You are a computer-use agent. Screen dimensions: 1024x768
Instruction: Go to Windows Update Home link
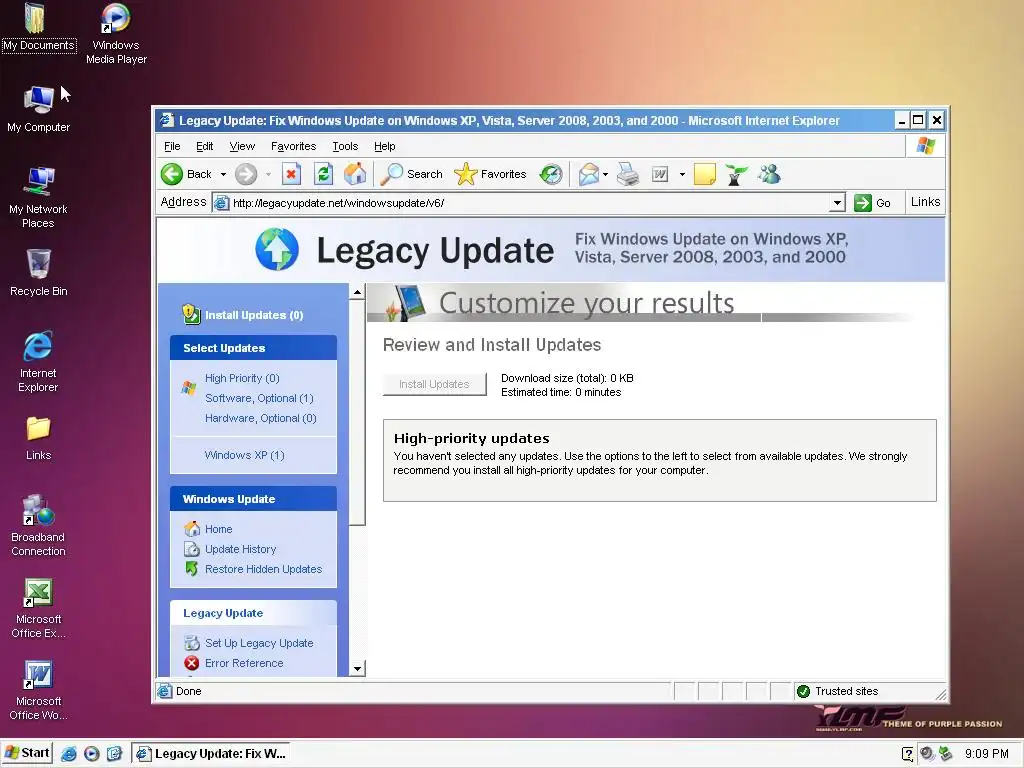(x=218, y=529)
